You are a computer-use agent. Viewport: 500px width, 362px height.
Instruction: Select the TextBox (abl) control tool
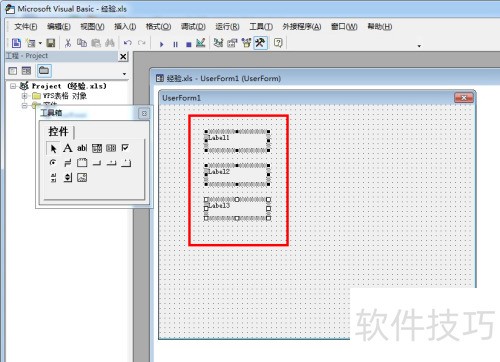click(82, 148)
